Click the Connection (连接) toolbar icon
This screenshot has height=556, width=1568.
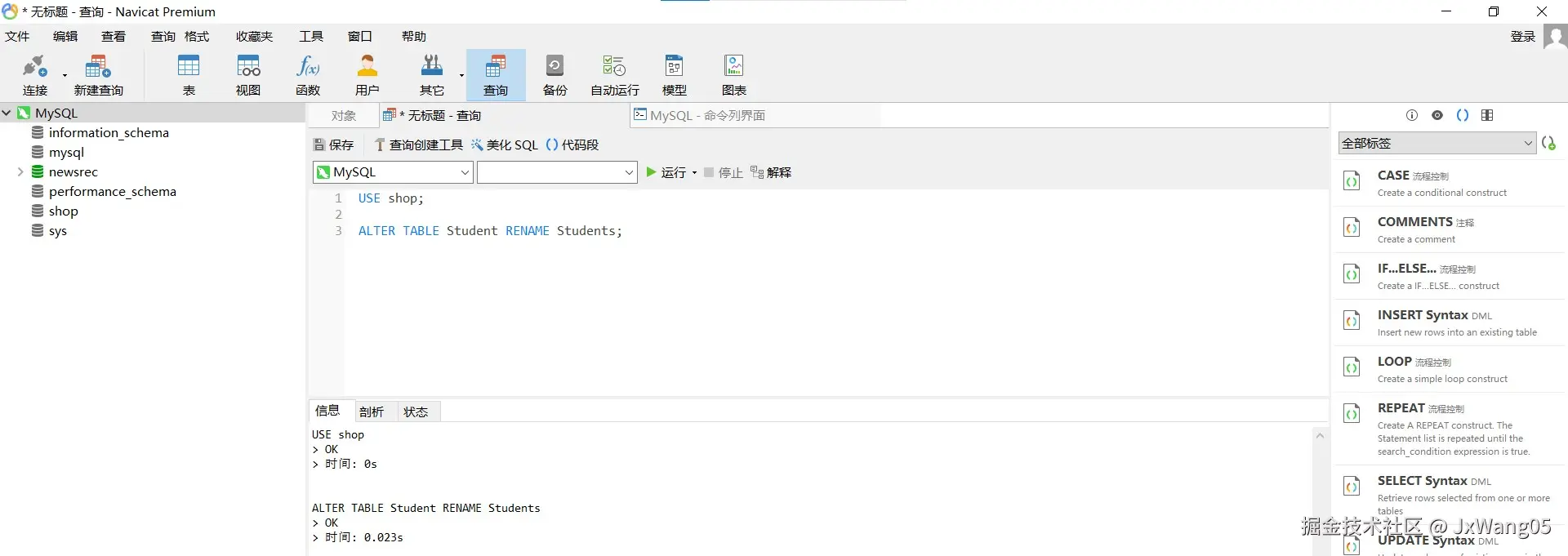(x=35, y=74)
